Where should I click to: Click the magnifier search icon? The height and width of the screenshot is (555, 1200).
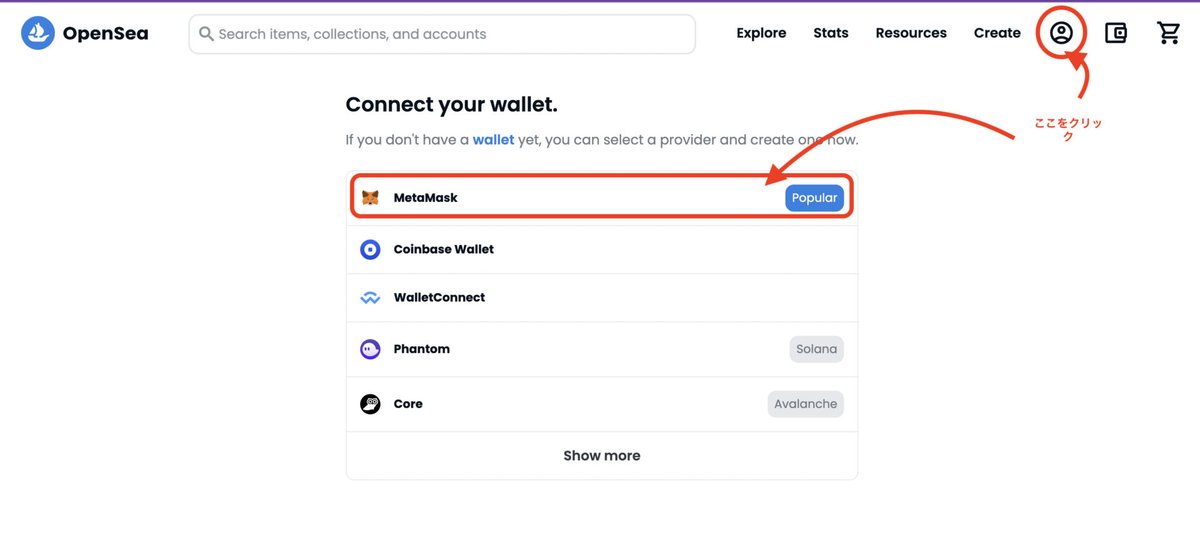(x=207, y=34)
